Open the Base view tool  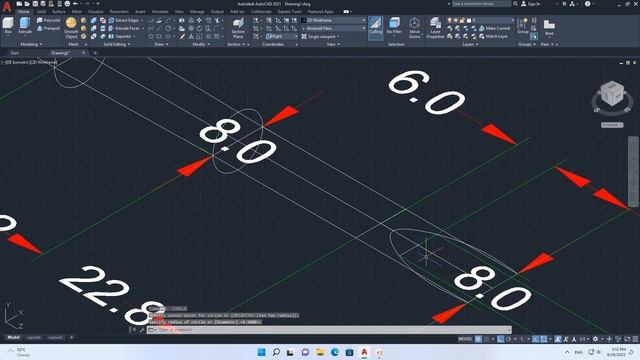[x=549, y=27]
